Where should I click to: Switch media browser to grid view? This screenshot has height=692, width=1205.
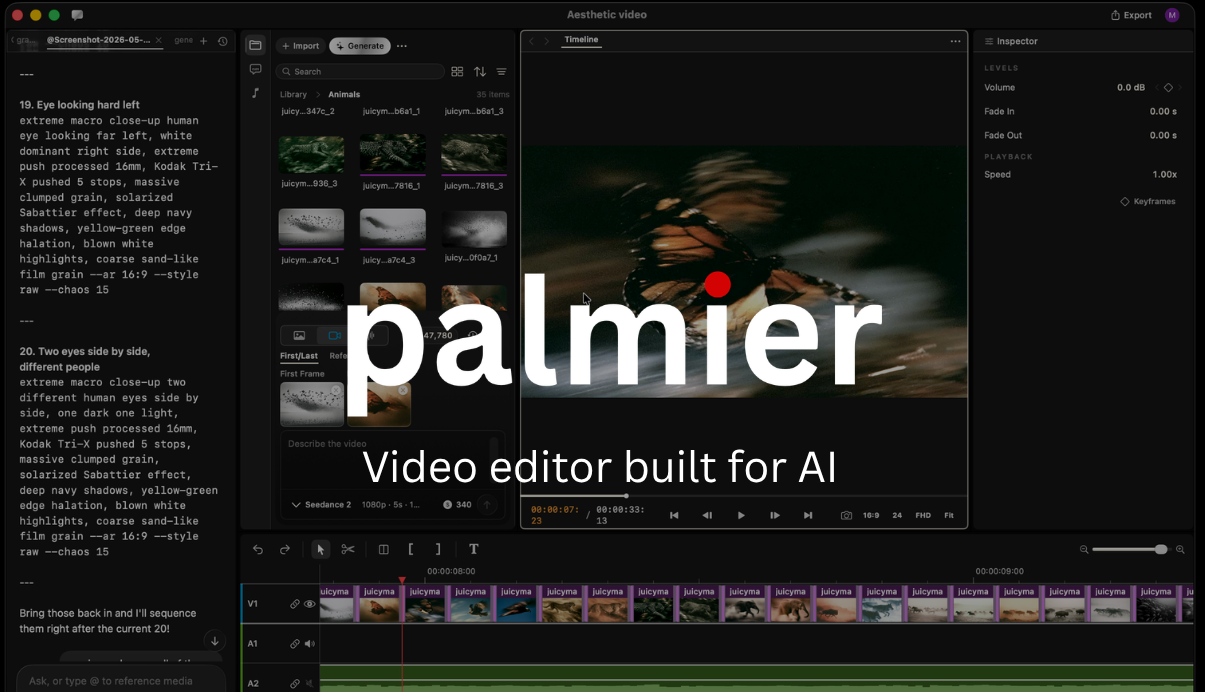click(457, 72)
